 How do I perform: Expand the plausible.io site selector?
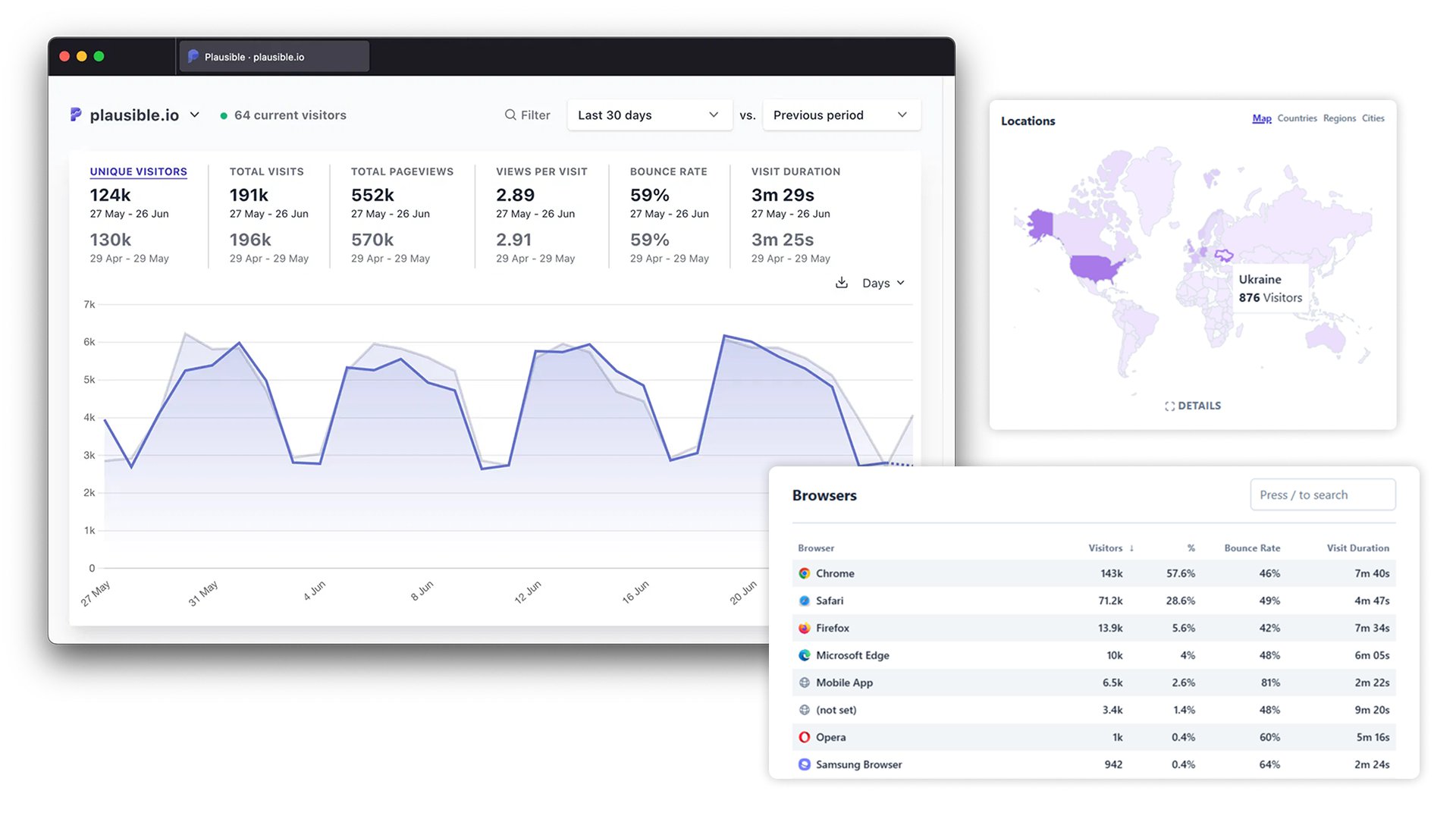click(x=195, y=115)
